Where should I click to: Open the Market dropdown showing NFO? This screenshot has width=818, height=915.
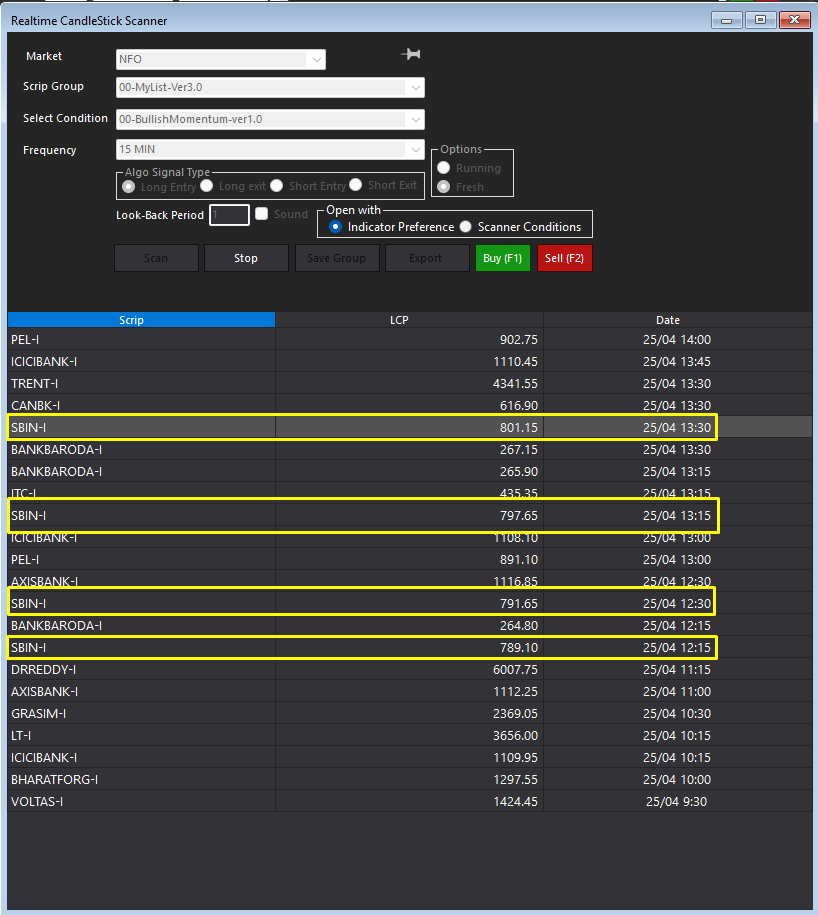(x=221, y=59)
